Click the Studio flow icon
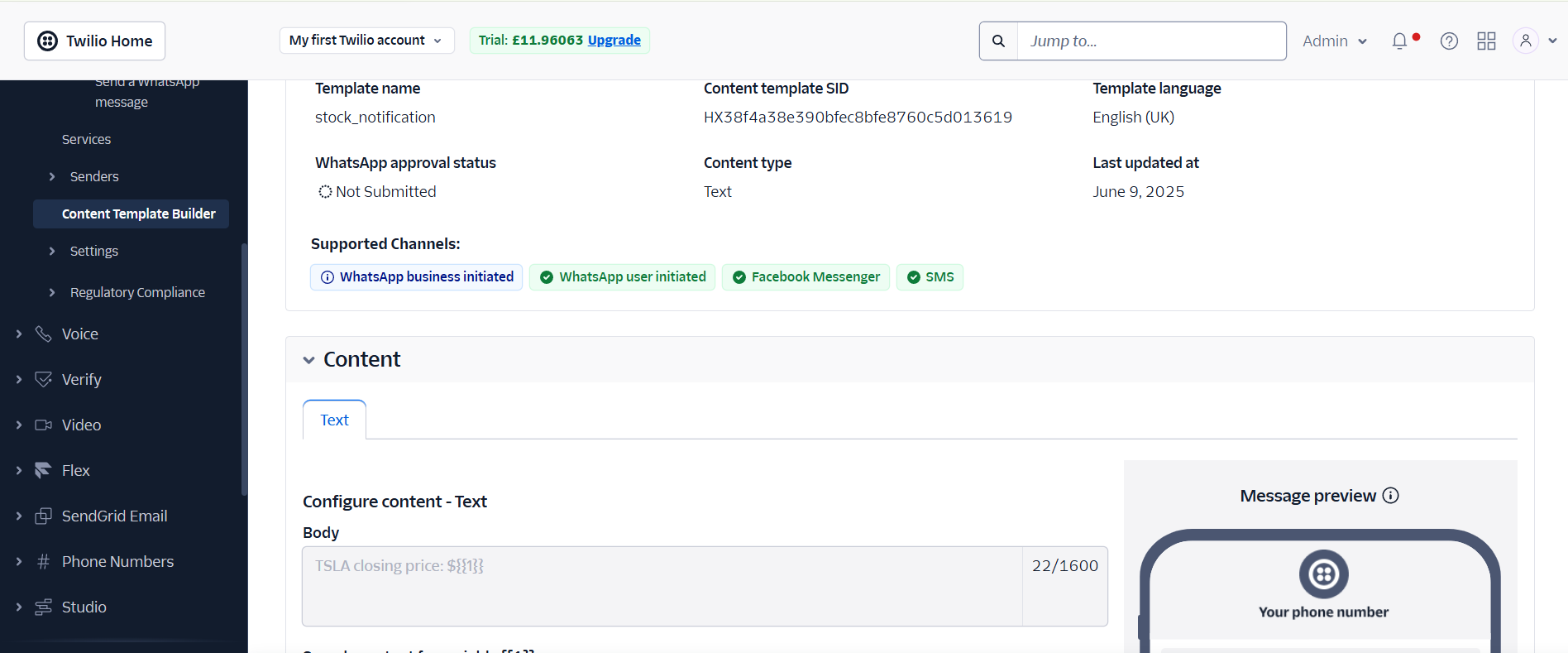 pyautogui.click(x=44, y=607)
